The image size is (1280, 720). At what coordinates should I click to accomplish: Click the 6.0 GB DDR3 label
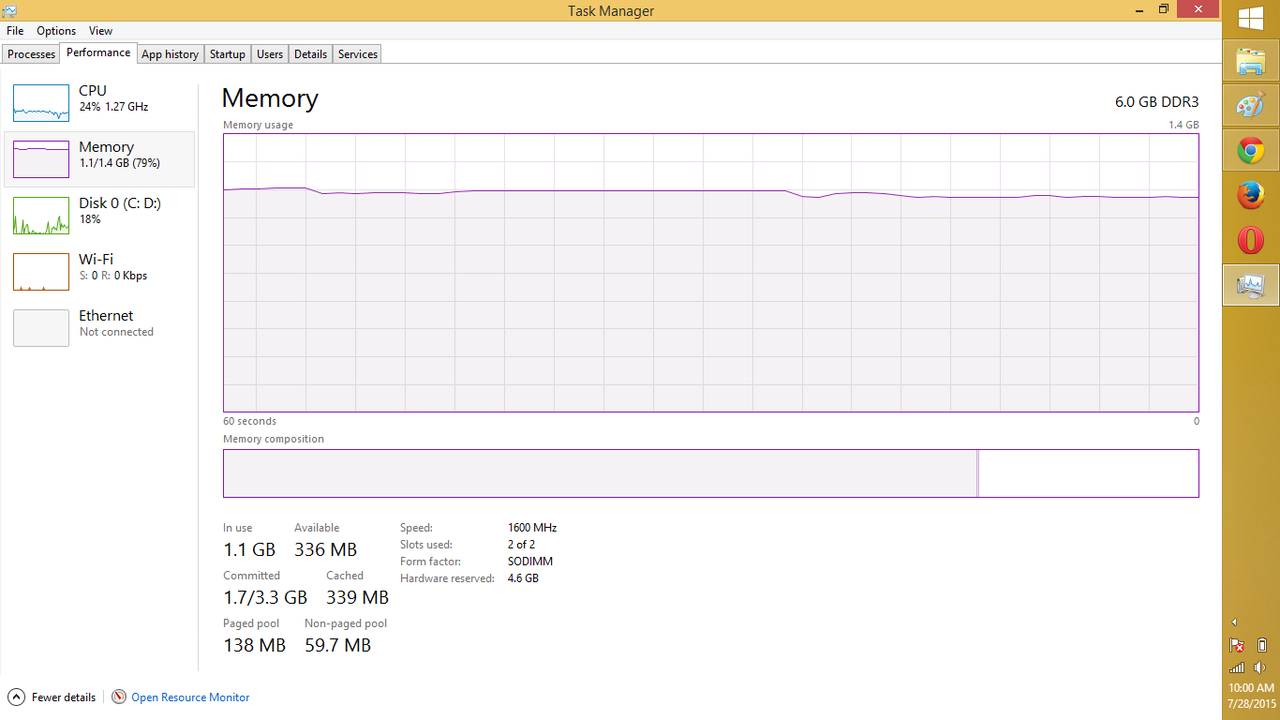click(x=1157, y=102)
